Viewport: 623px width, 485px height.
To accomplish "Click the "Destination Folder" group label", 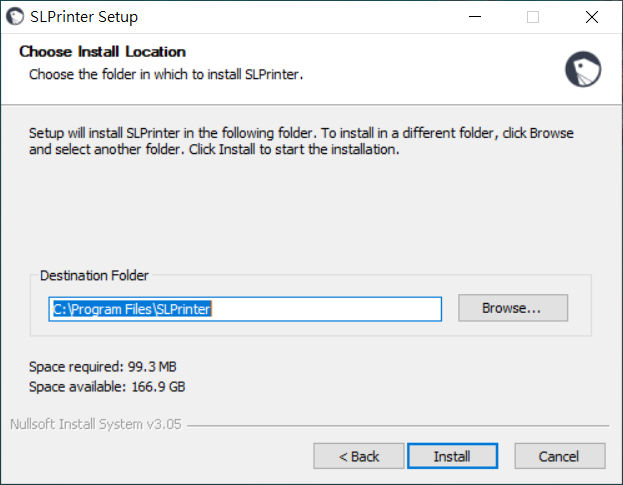I will pyautogui.click(x=94, y=275).
